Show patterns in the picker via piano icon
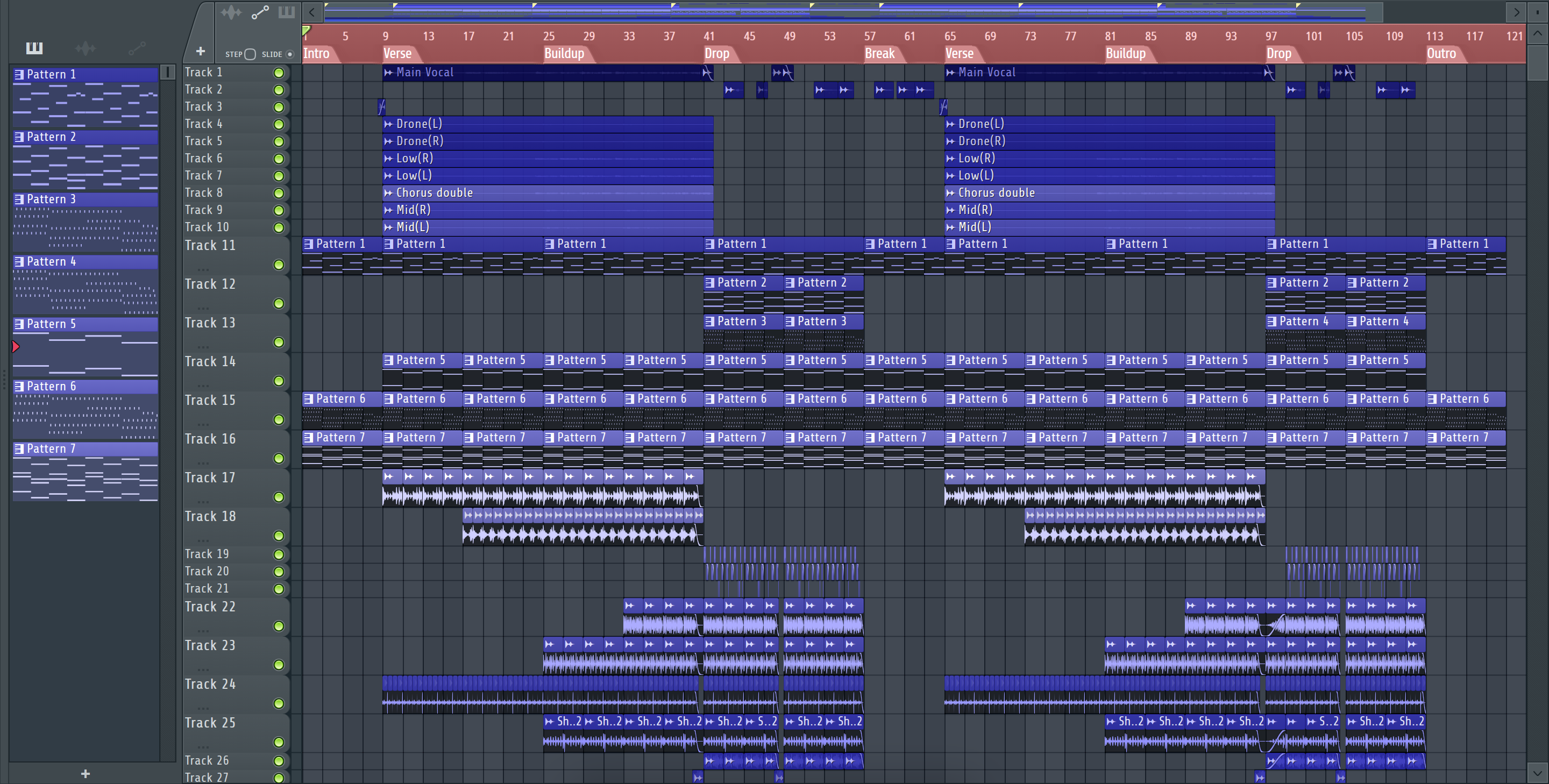The width and height of the screenshot is (1549, 784). 34,48
